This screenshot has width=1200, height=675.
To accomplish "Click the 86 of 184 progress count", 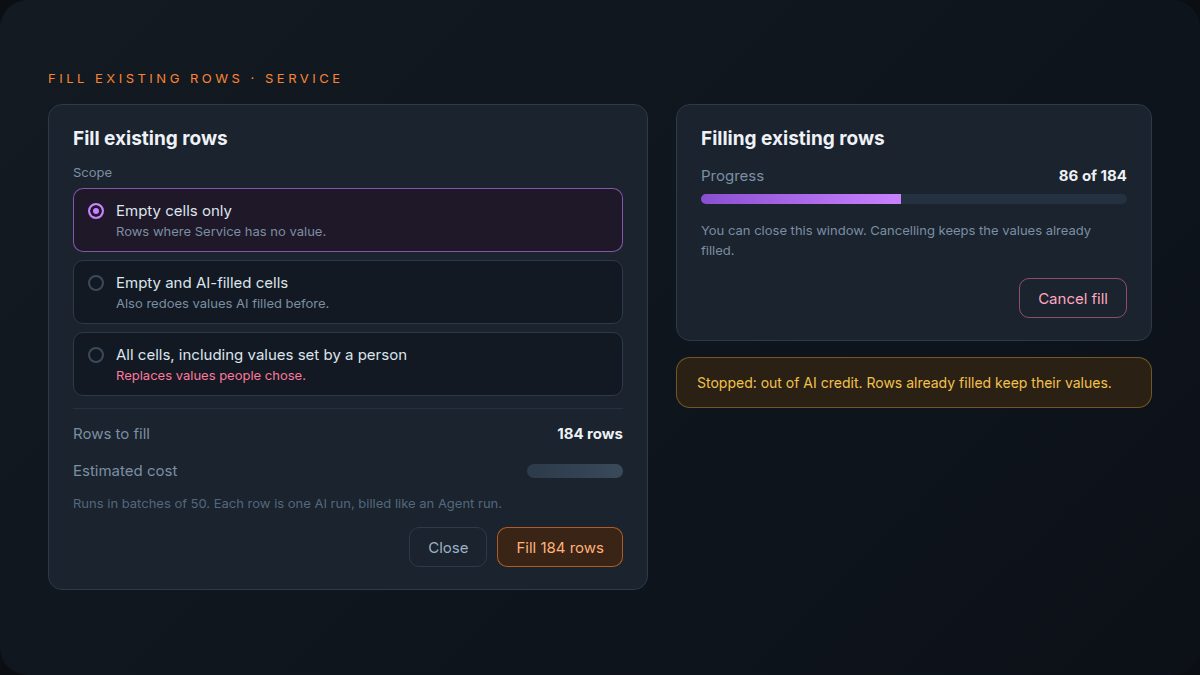I will pyautogui.click(x=1093, y=176).
